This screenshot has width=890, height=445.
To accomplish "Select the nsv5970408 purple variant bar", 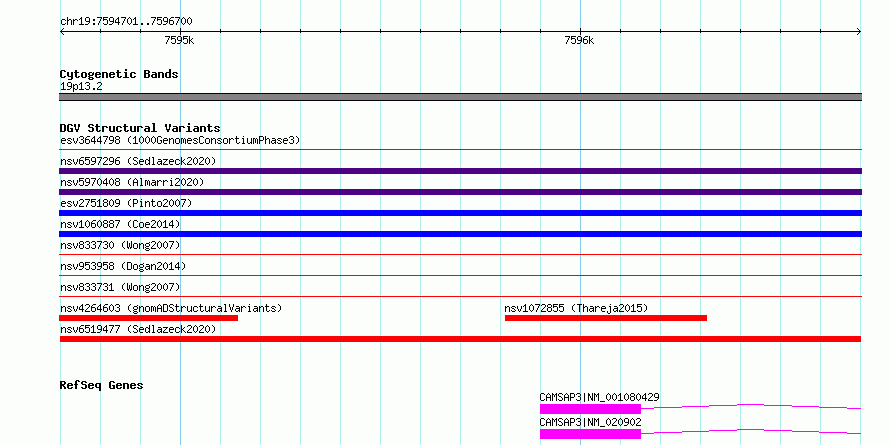I will pos(460,192).
